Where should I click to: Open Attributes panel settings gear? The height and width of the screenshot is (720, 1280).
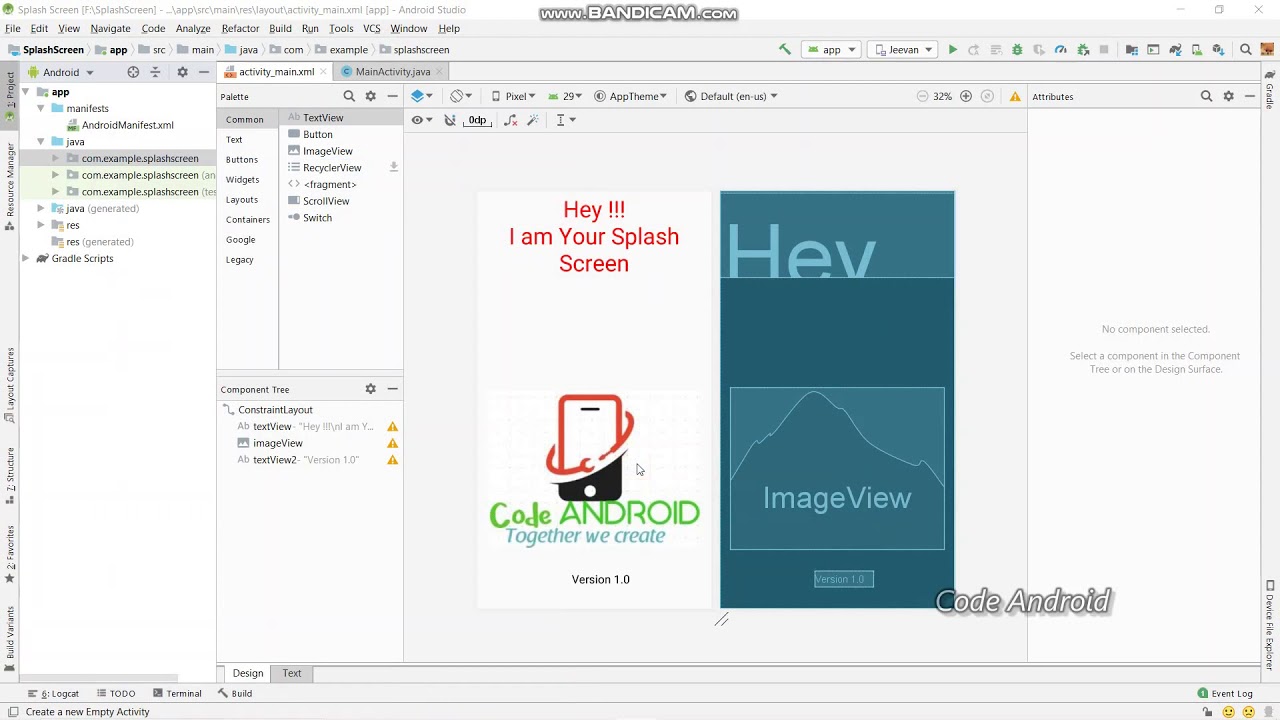click(1228, 96)
